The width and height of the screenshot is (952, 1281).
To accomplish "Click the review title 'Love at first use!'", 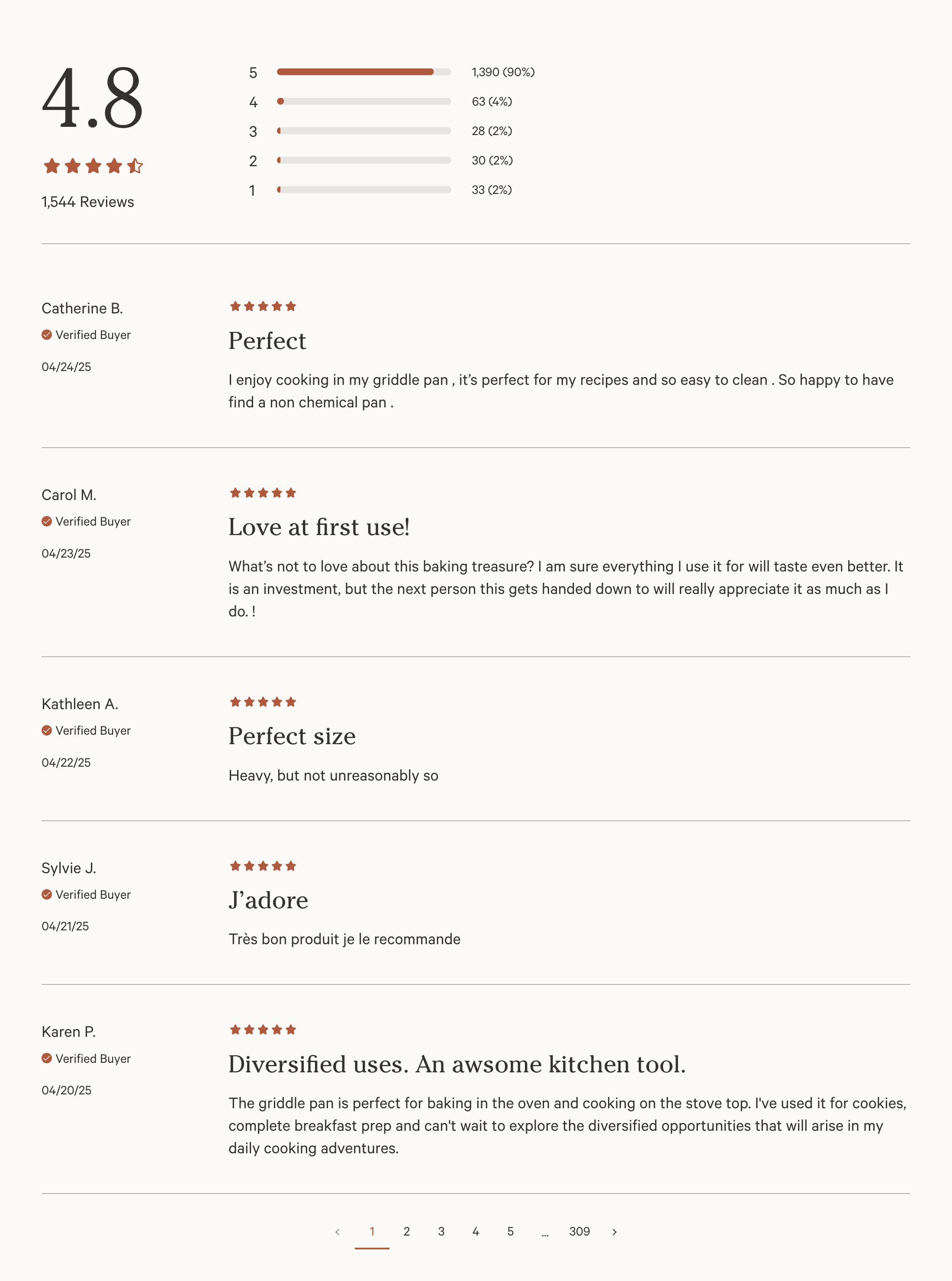I will coord(320,526).
